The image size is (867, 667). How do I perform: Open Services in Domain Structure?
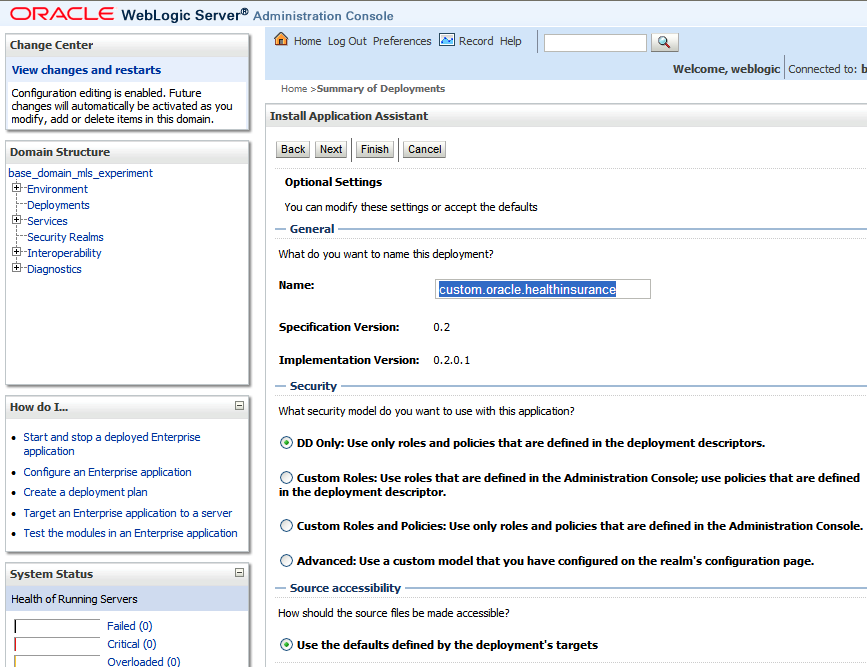point(48,221)
